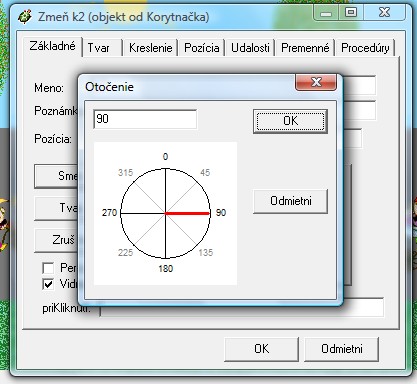Cancel rotation with Odmietni in Otočenie dialog
Screen dimensions: 417x384
point(290,201)
